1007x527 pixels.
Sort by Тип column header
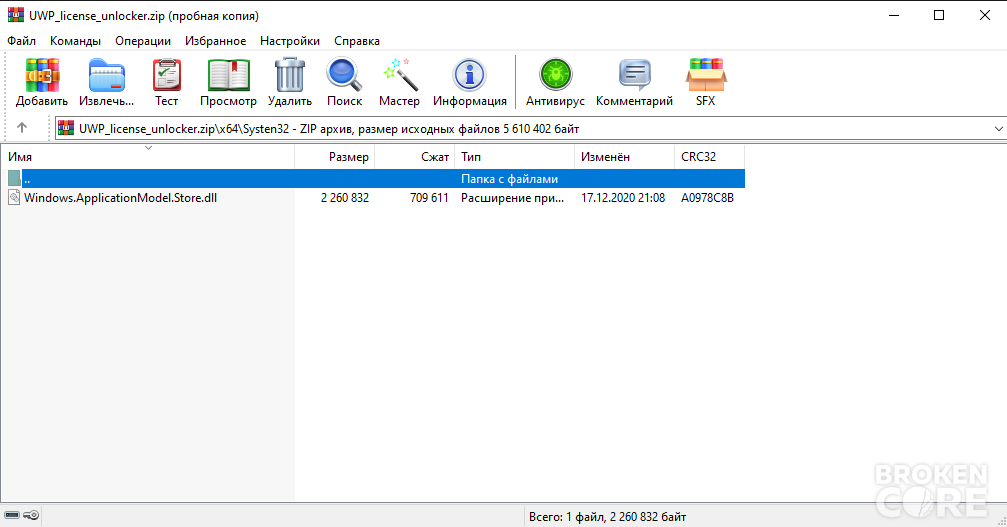pyautogui.click(x=514, y=157)
